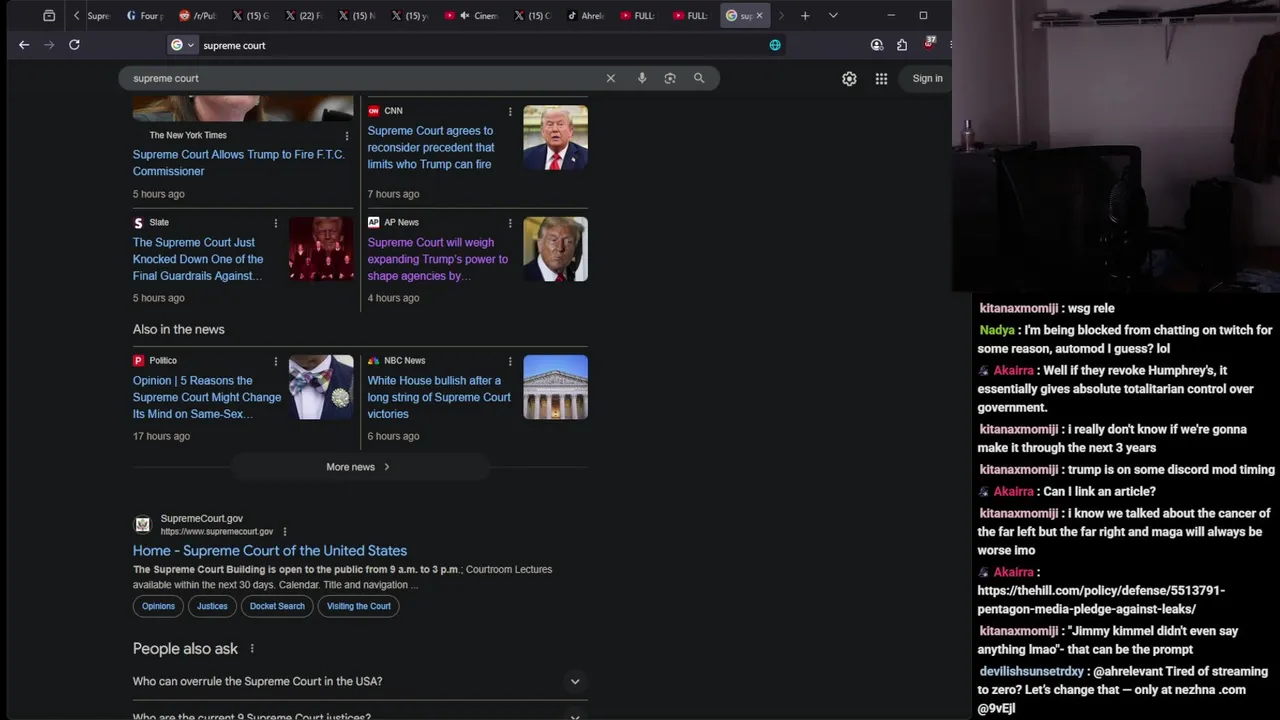Expand More news
Image resolution: width=1280 pixels, height=720 pixels.
pyautogui.click(x=358, y=467)
